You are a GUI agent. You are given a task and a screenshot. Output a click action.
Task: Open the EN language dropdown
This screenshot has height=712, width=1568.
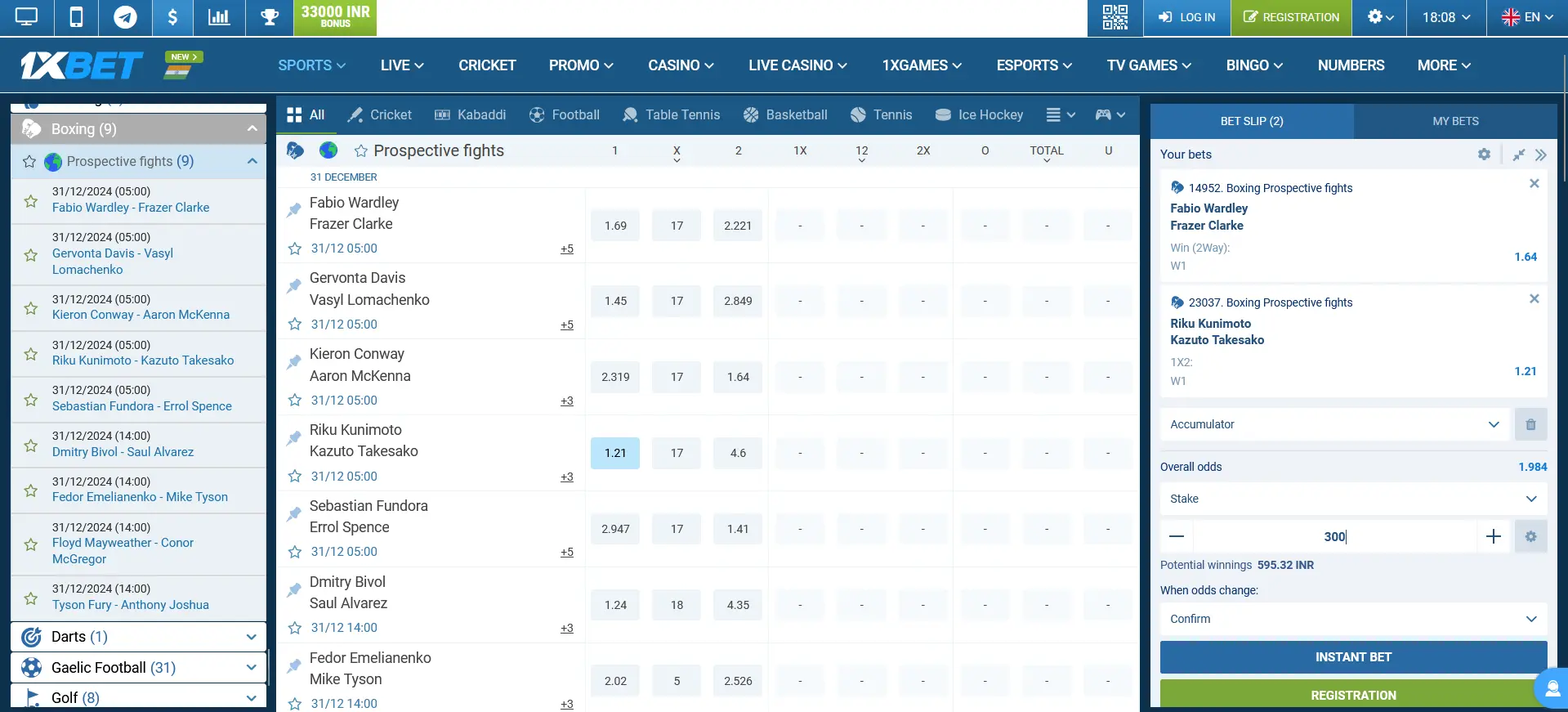point(1526,17)
